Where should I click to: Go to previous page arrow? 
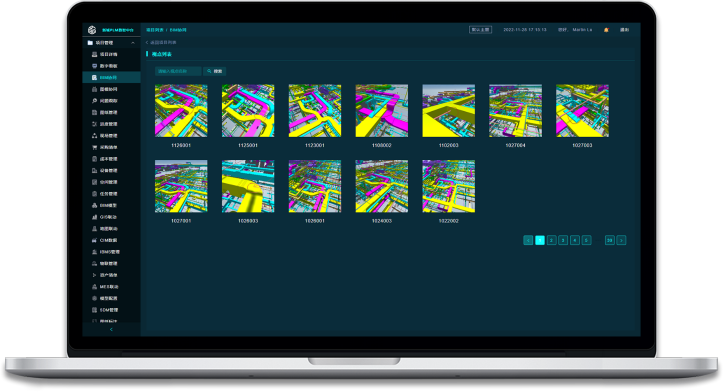[528, 240]
